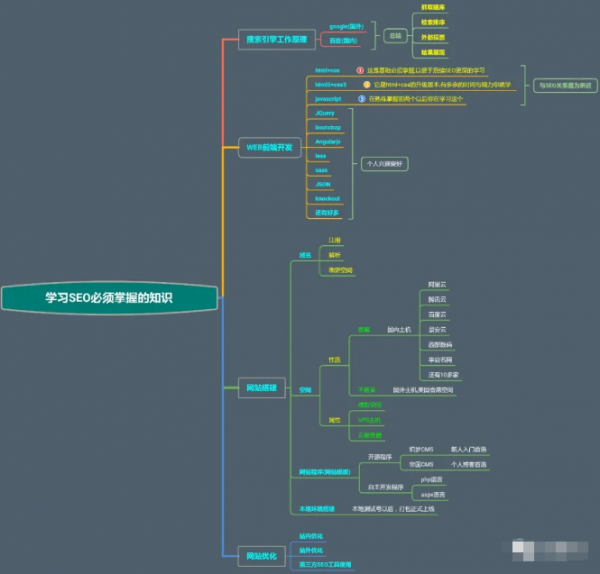This screenshot has width=600, height=574.
Task: Click the google(国外) subtopic
Action: coord(346,25)
